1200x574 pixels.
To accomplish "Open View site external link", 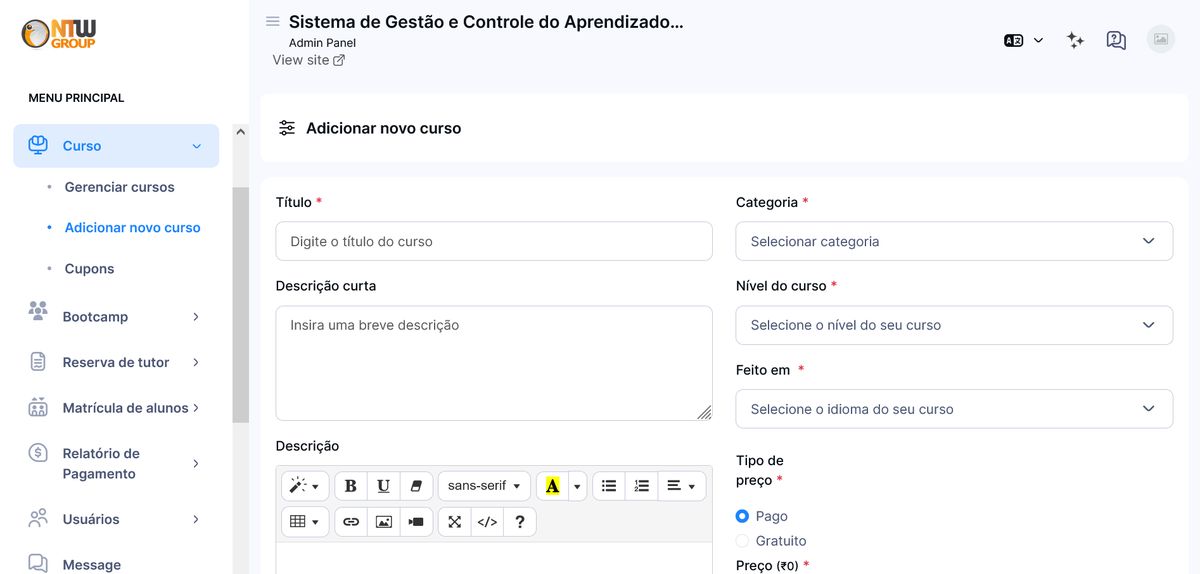I will click(309, 60).
